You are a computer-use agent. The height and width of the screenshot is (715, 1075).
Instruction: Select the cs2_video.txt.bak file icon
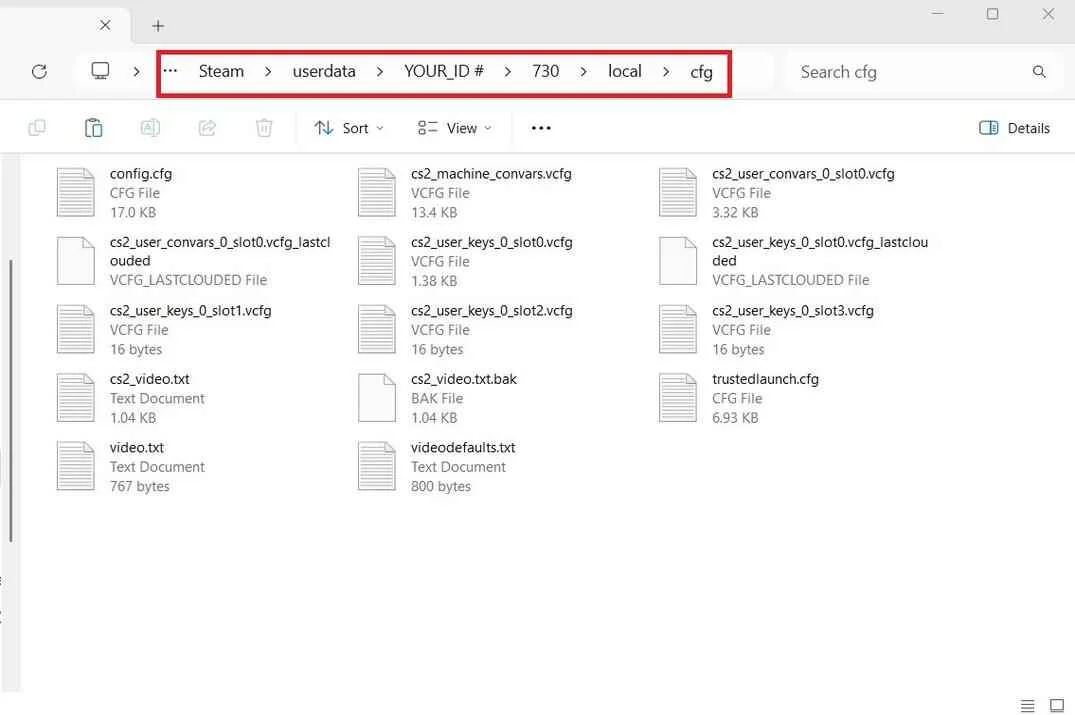(376, 398)
